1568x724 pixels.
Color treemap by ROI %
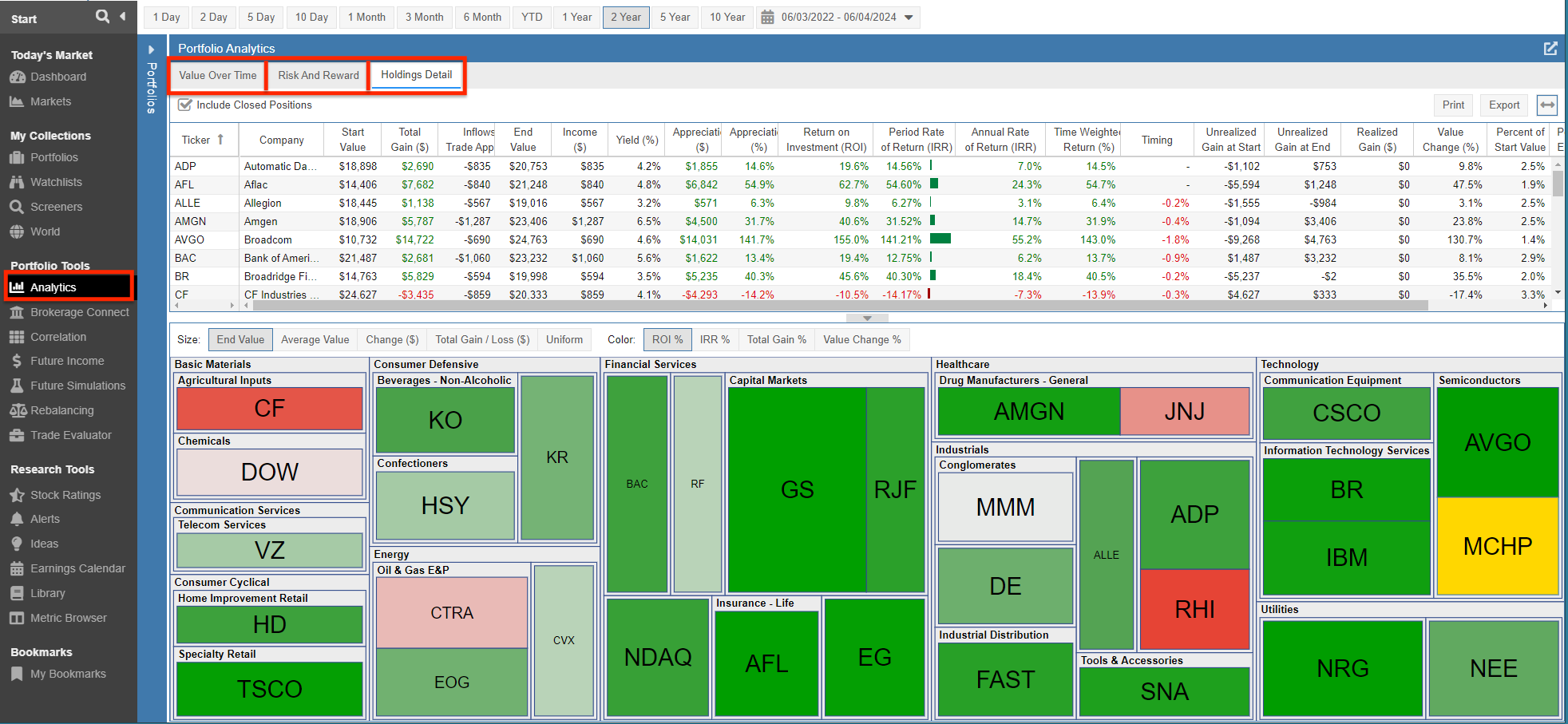click(667, 339)
